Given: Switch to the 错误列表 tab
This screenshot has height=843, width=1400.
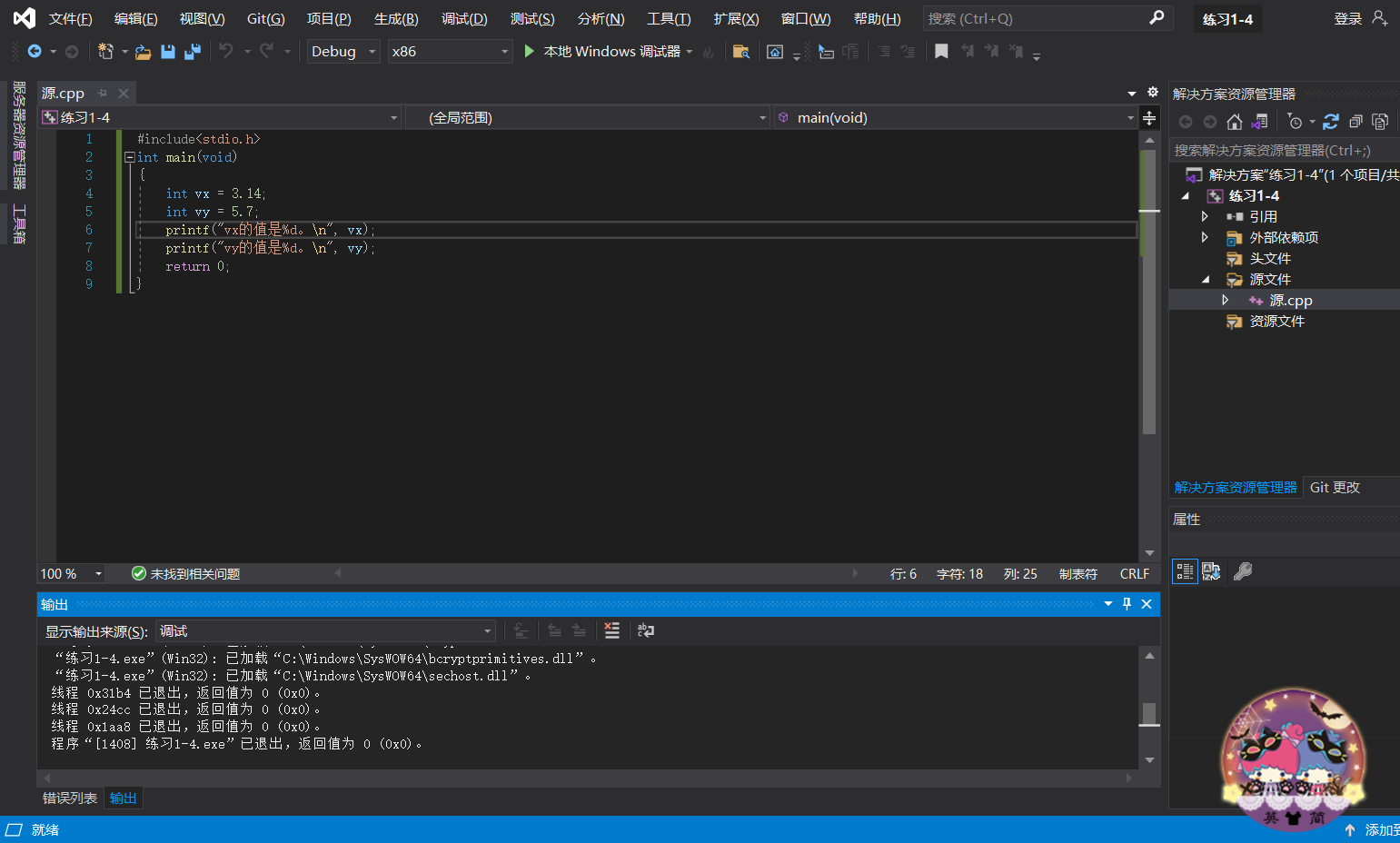Looking at the screenshot, I should point(70,798).
